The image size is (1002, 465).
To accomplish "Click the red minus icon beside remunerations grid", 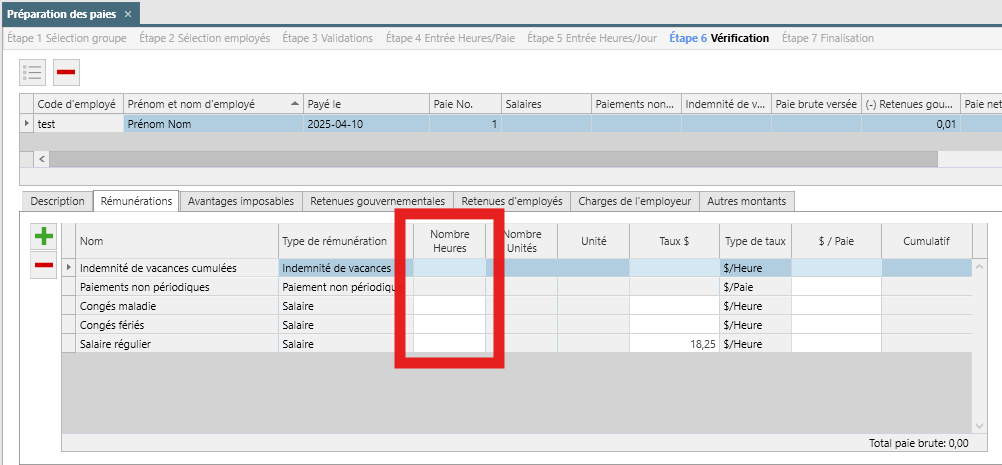I will click(x=44, y=265).
